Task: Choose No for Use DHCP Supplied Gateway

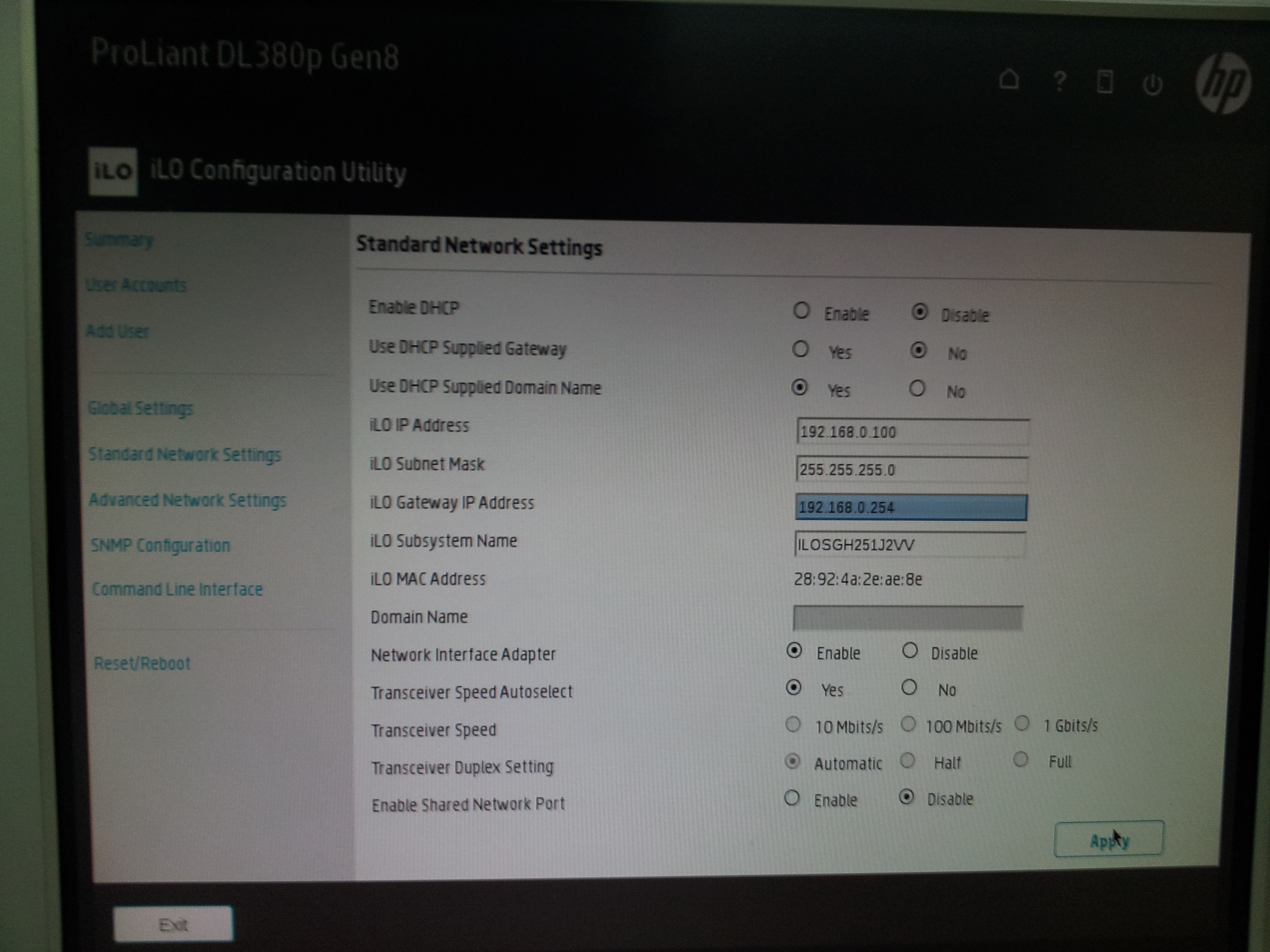Action: (918, 350)
